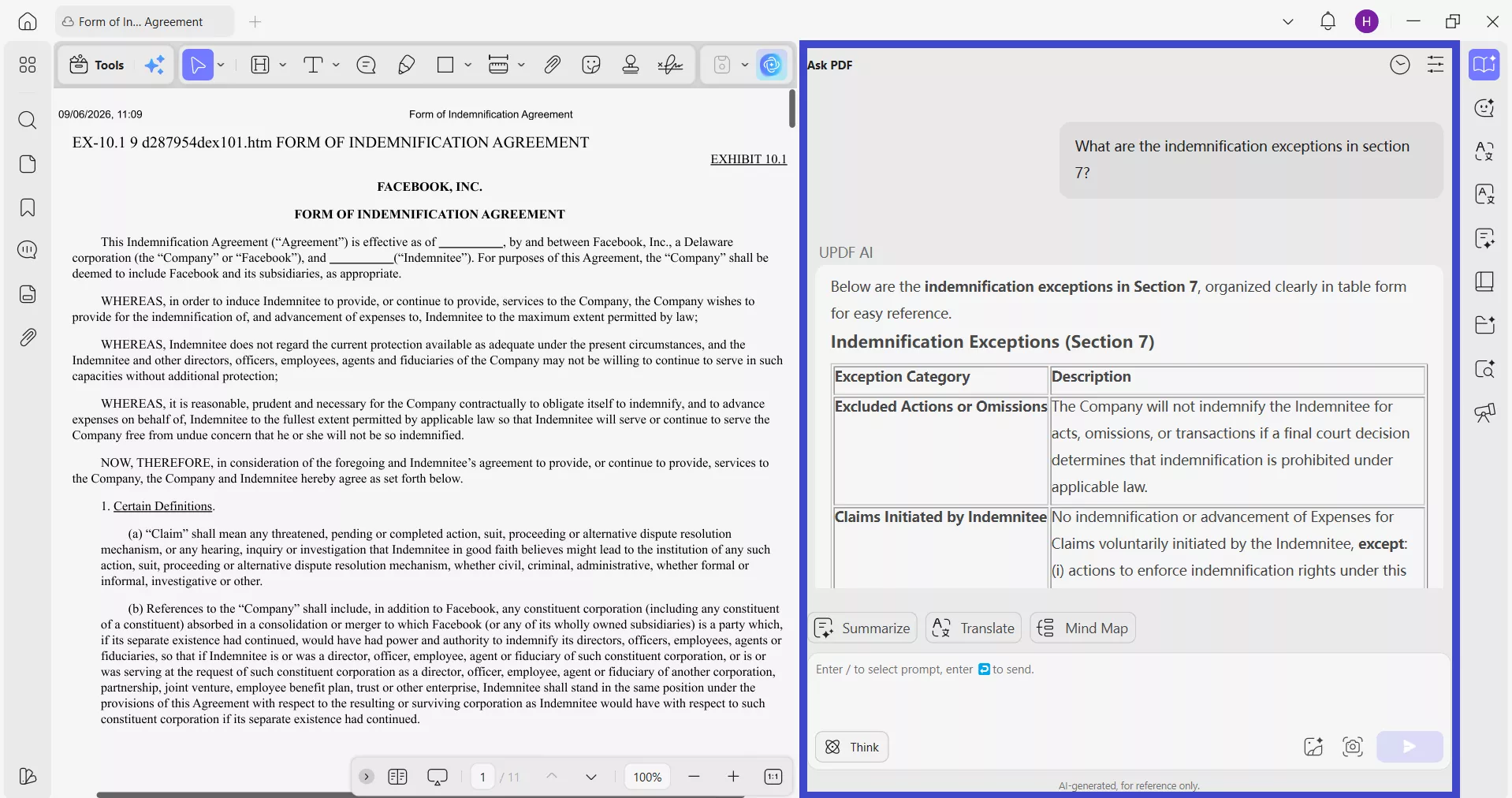This screenshot has height=798, width=1512.
Task: Click the Translate button
Action: 974,628
